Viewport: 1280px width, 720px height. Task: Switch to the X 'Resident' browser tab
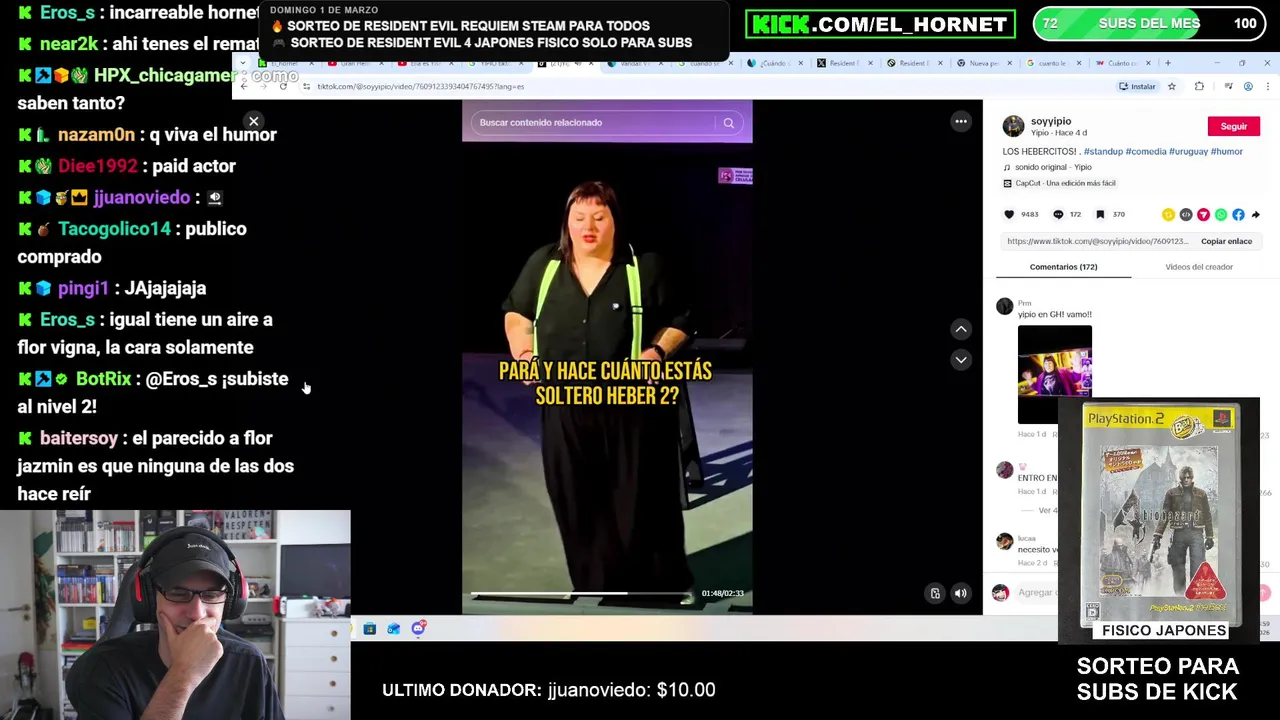pos(843,63)
